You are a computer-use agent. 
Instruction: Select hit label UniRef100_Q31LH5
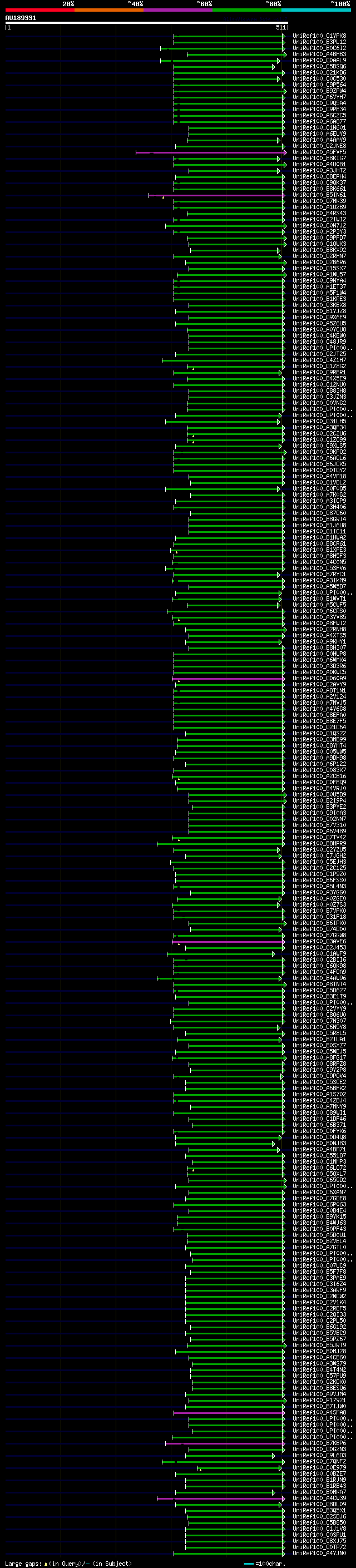pyautogui.click(x=319, y=421)
